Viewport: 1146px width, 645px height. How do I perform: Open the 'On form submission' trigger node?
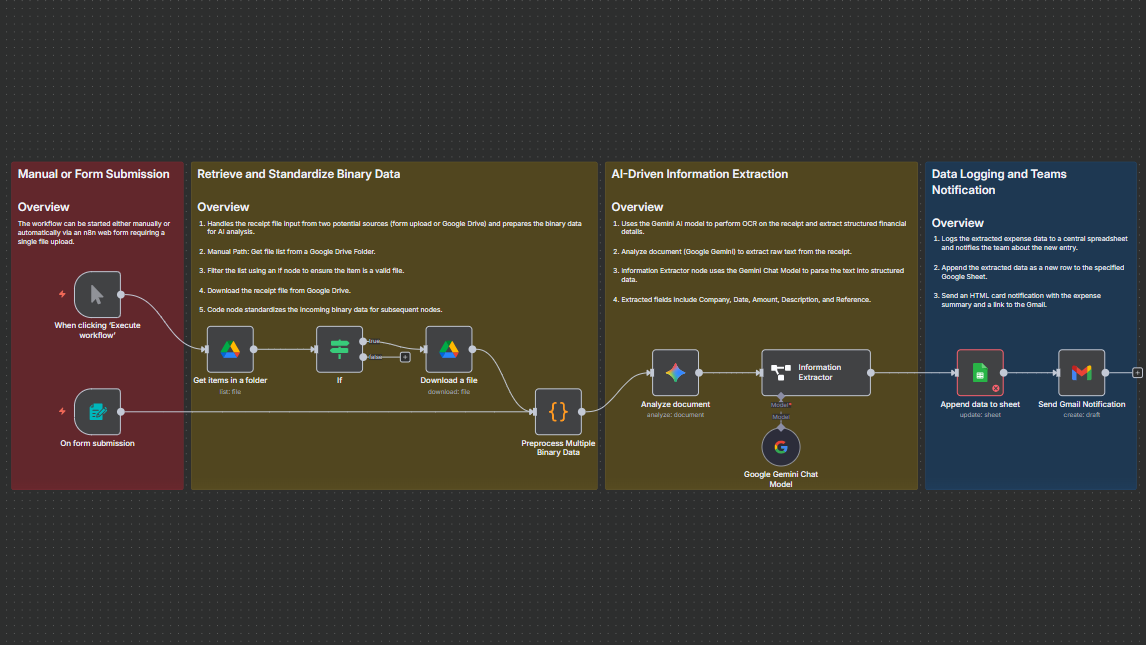[x=97, y=410]
